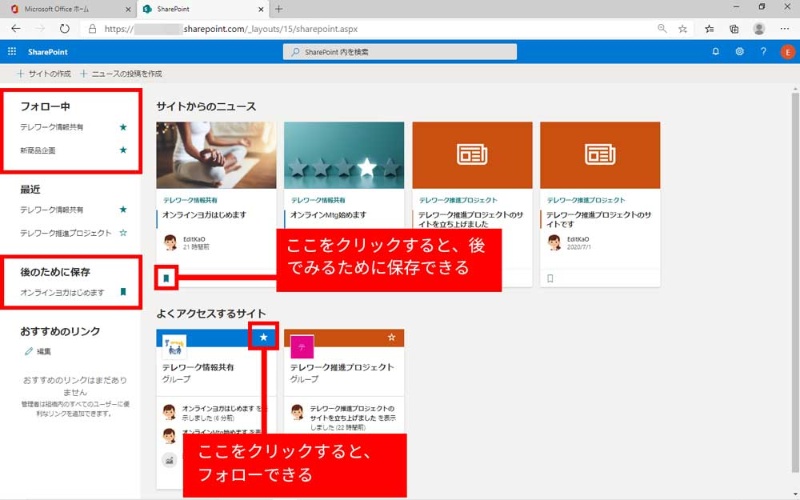Click the SharePoint 内を検索 search box
Viewport: 800px width, 500px height.
(400, 52)
